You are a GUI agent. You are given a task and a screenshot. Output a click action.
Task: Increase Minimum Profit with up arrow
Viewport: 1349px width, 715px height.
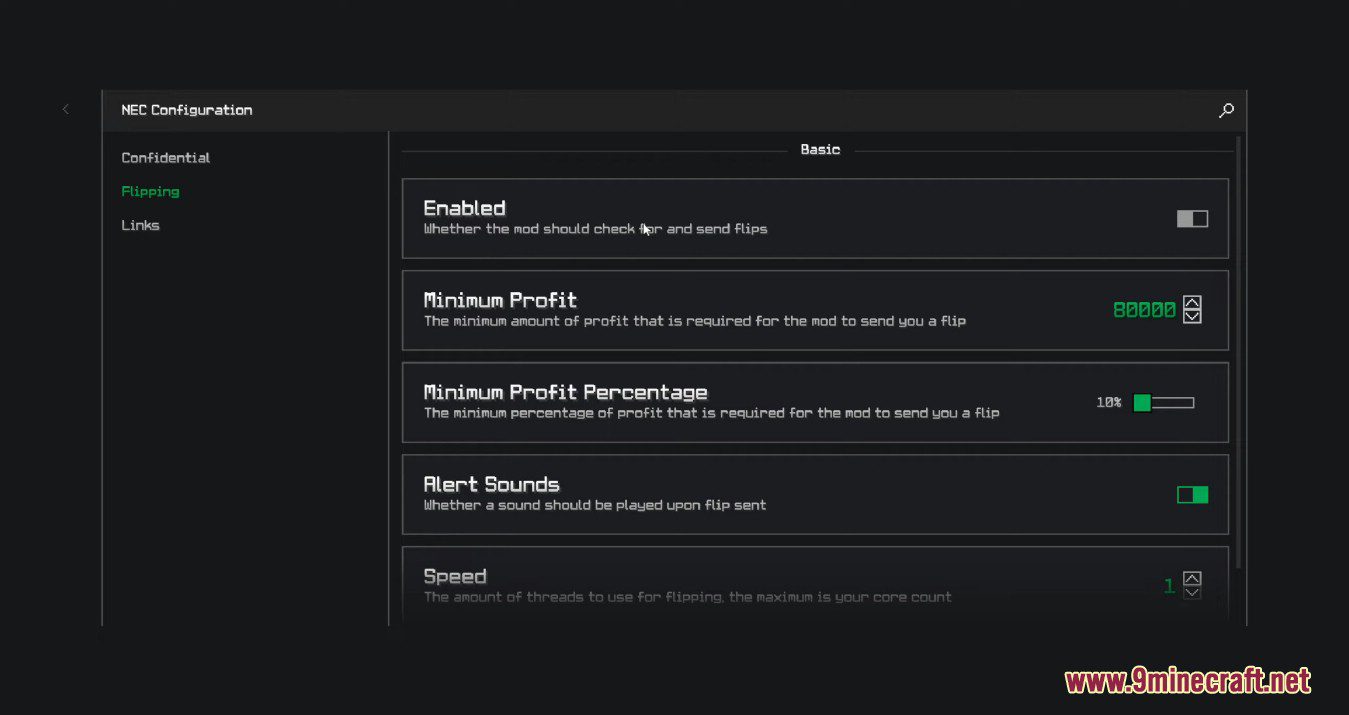(x=1192, y=303)
